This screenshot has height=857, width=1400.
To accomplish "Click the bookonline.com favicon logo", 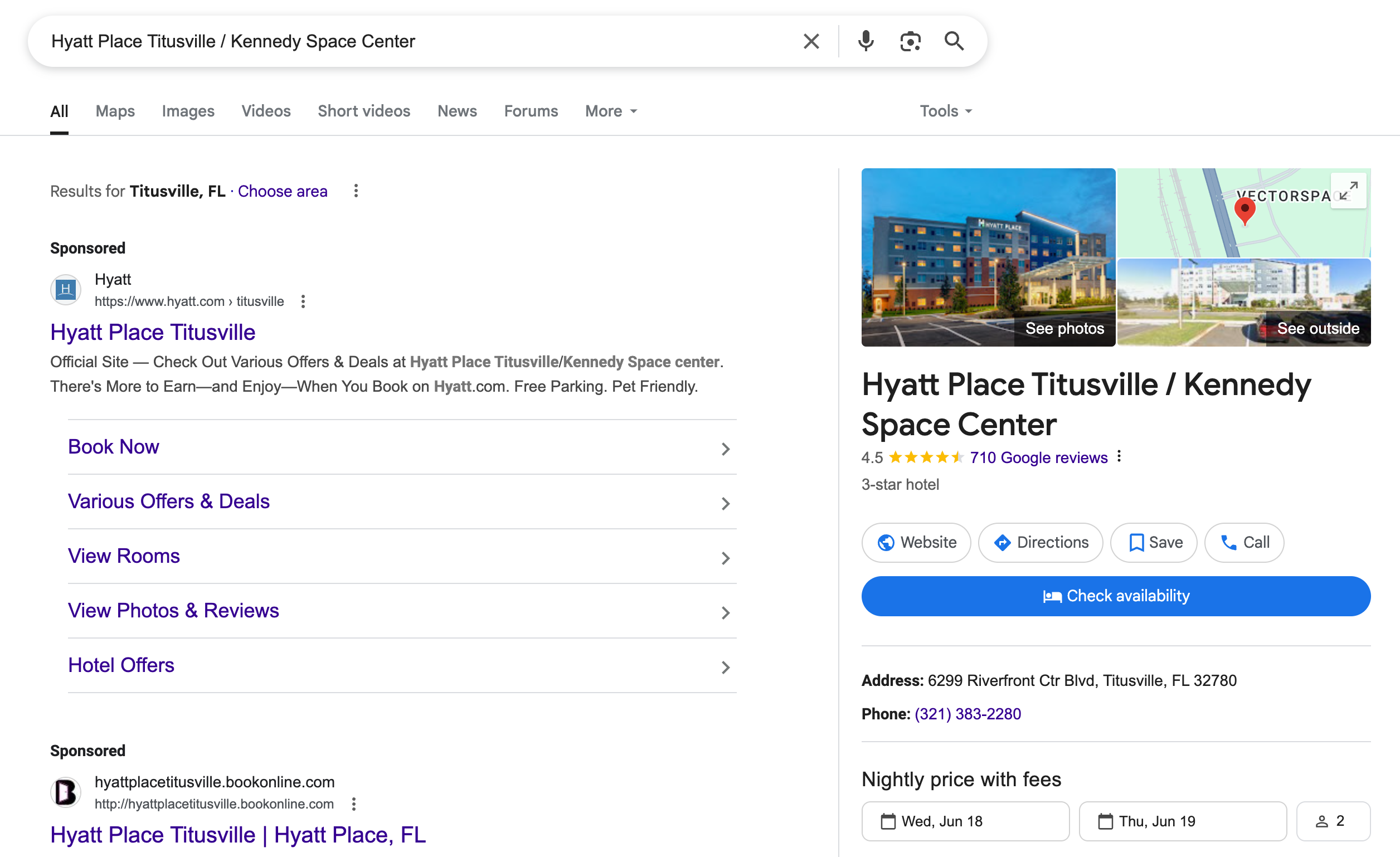I will click(65, 792).
